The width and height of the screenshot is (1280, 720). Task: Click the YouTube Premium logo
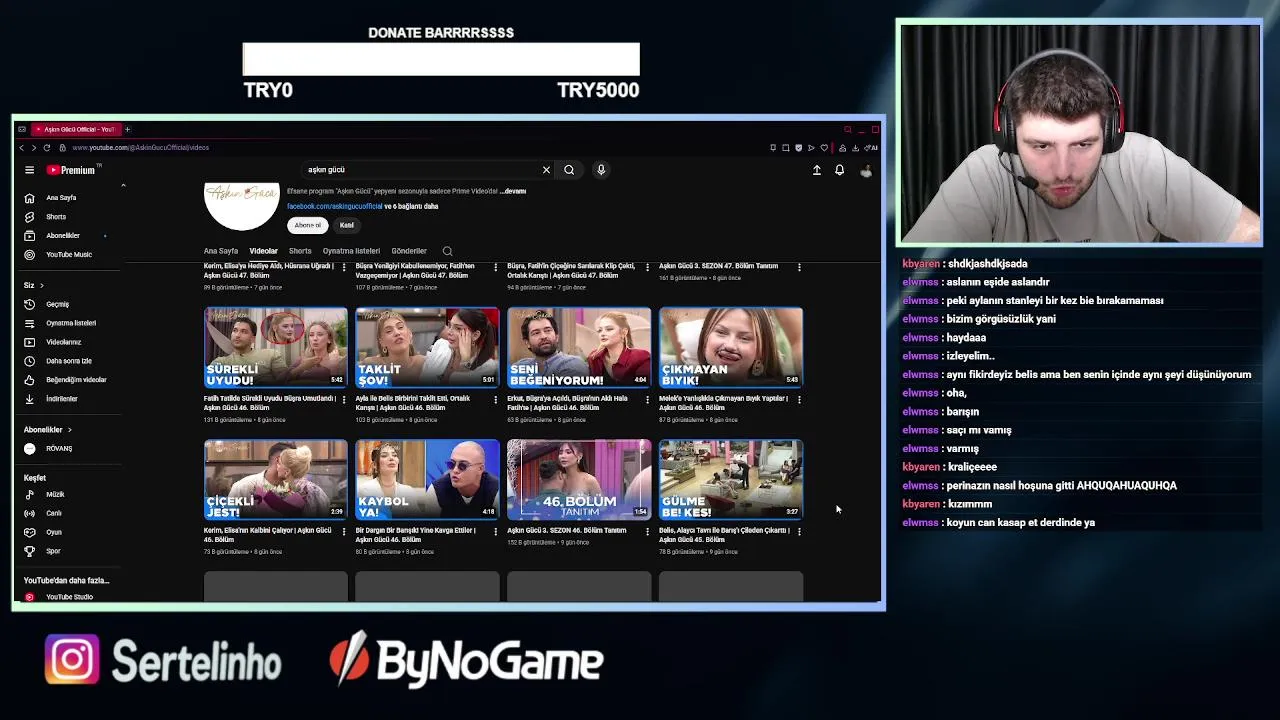pos(71,170)
